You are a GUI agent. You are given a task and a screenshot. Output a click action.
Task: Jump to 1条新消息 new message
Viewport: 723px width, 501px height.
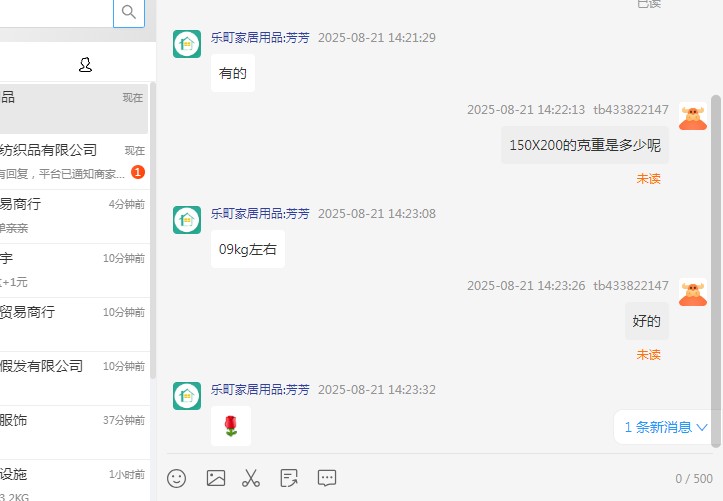tap(665, 427)
